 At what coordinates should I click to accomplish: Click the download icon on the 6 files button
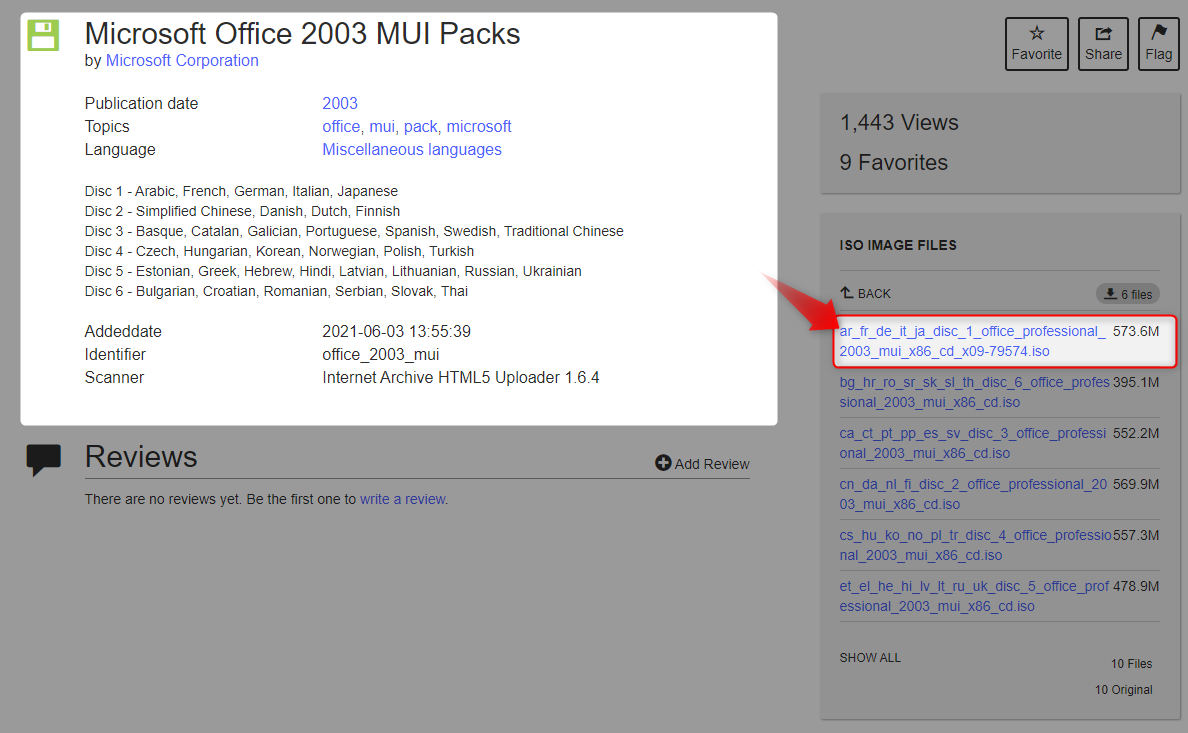tap(1110, 293)
